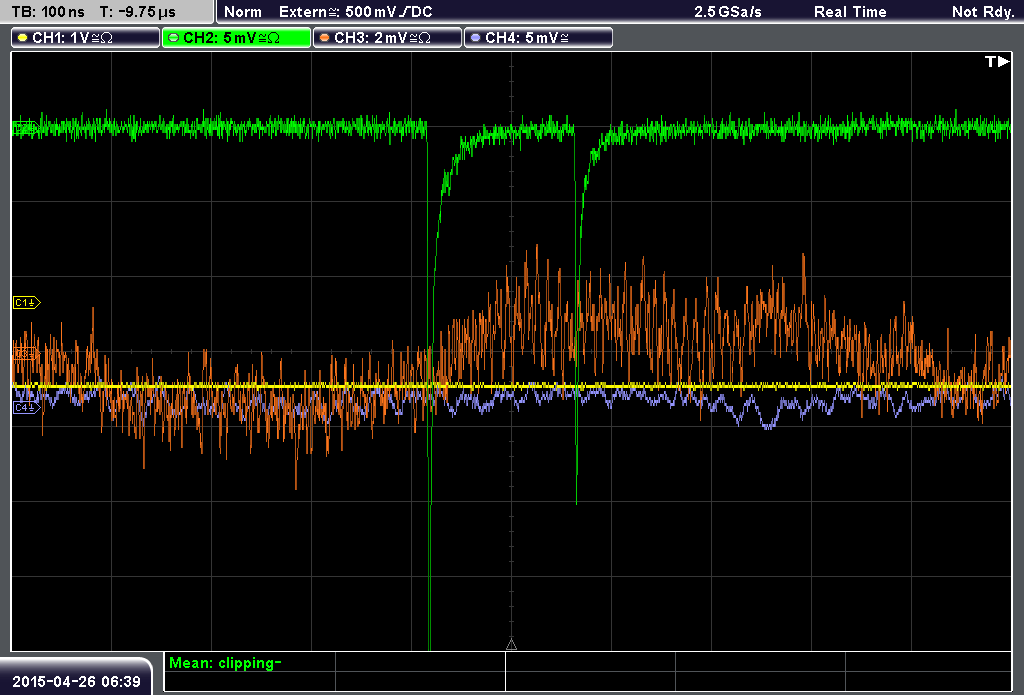Image resolution: width=1024 pixels, height=695 pixels.
Task: Click the purple CH4 color dot
Action: [475, 38]
